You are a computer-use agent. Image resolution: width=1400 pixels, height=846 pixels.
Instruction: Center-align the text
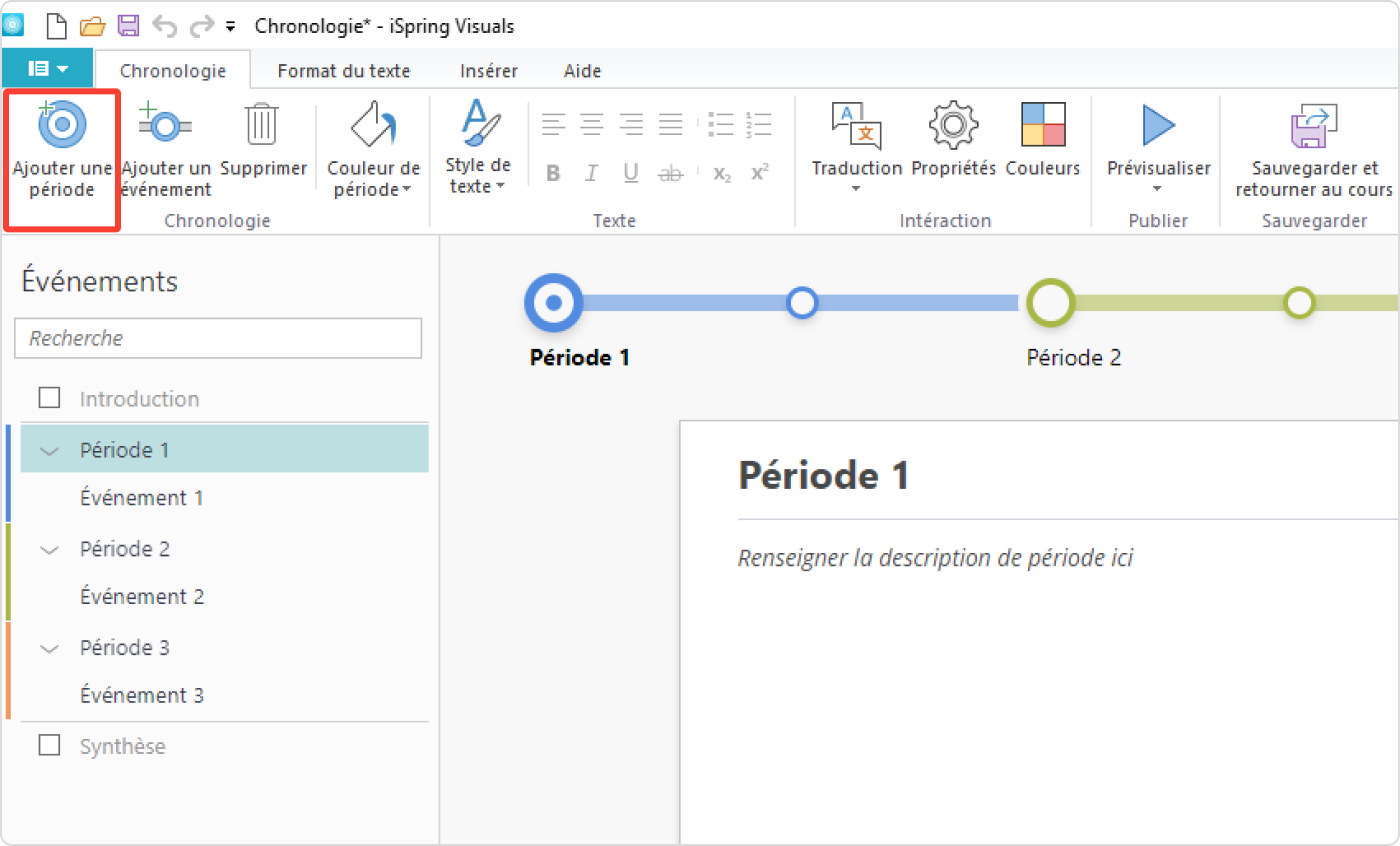click(x=592, y=124)
